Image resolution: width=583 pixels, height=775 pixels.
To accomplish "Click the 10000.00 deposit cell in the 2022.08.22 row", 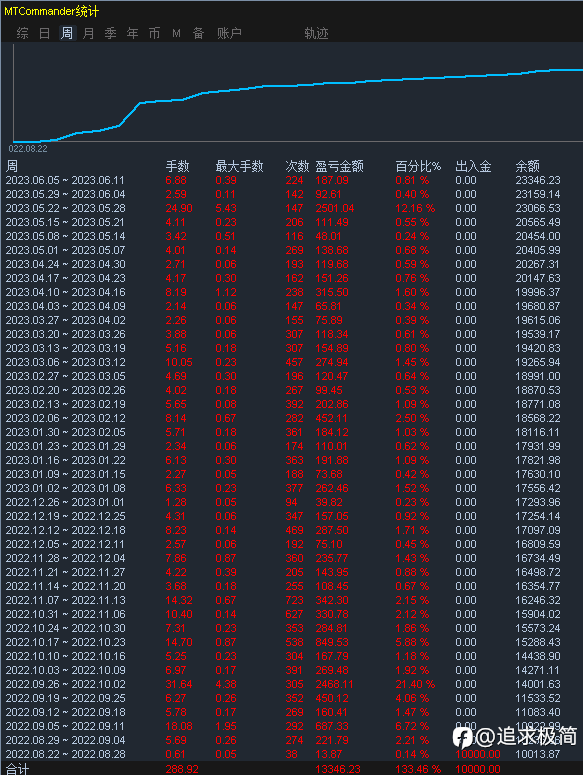I will click(478, 754).
